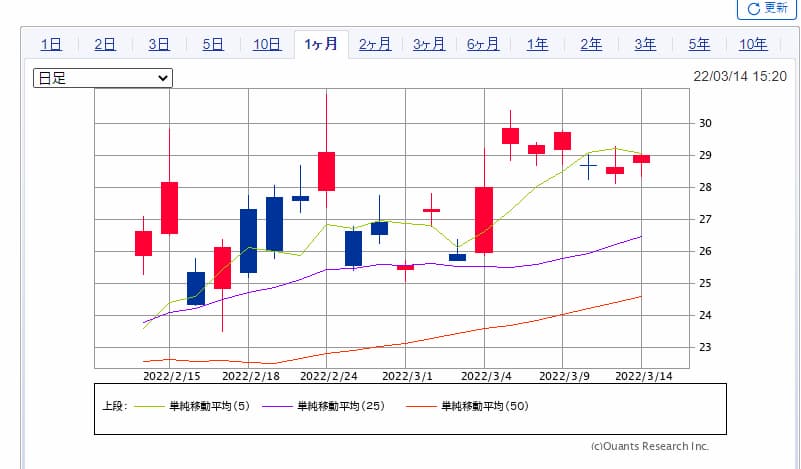Select the 1日 period tab

[x=51, y=44]
